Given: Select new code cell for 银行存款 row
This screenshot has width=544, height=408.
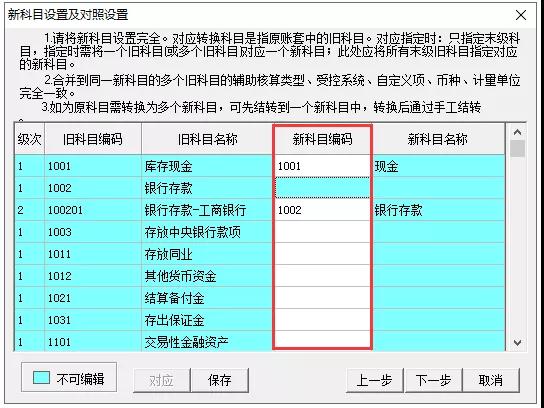Looking at the screenshot, I should coord(322,188).
